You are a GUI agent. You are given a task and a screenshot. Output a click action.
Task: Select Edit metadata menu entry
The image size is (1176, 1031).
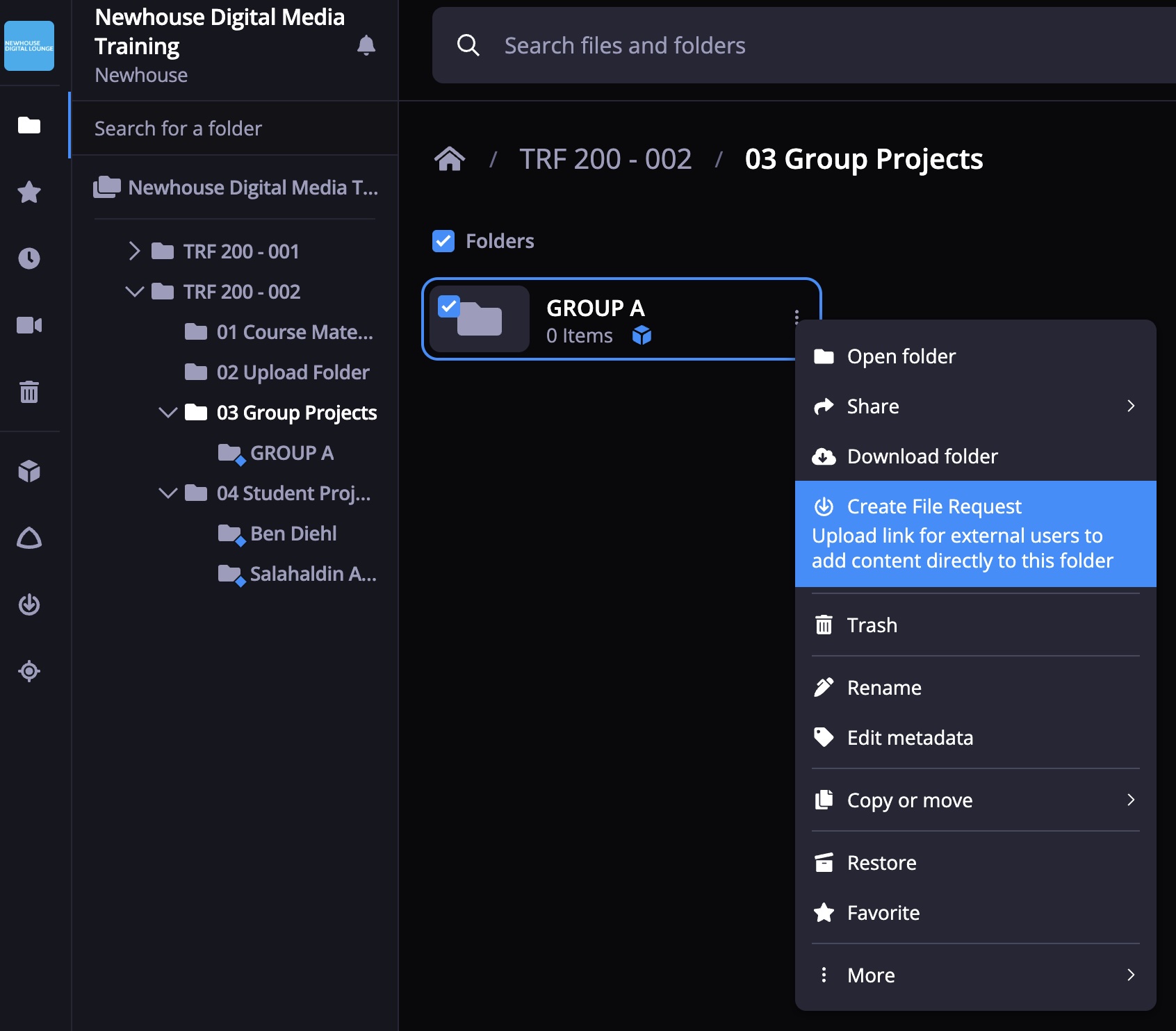coord(976,738)
